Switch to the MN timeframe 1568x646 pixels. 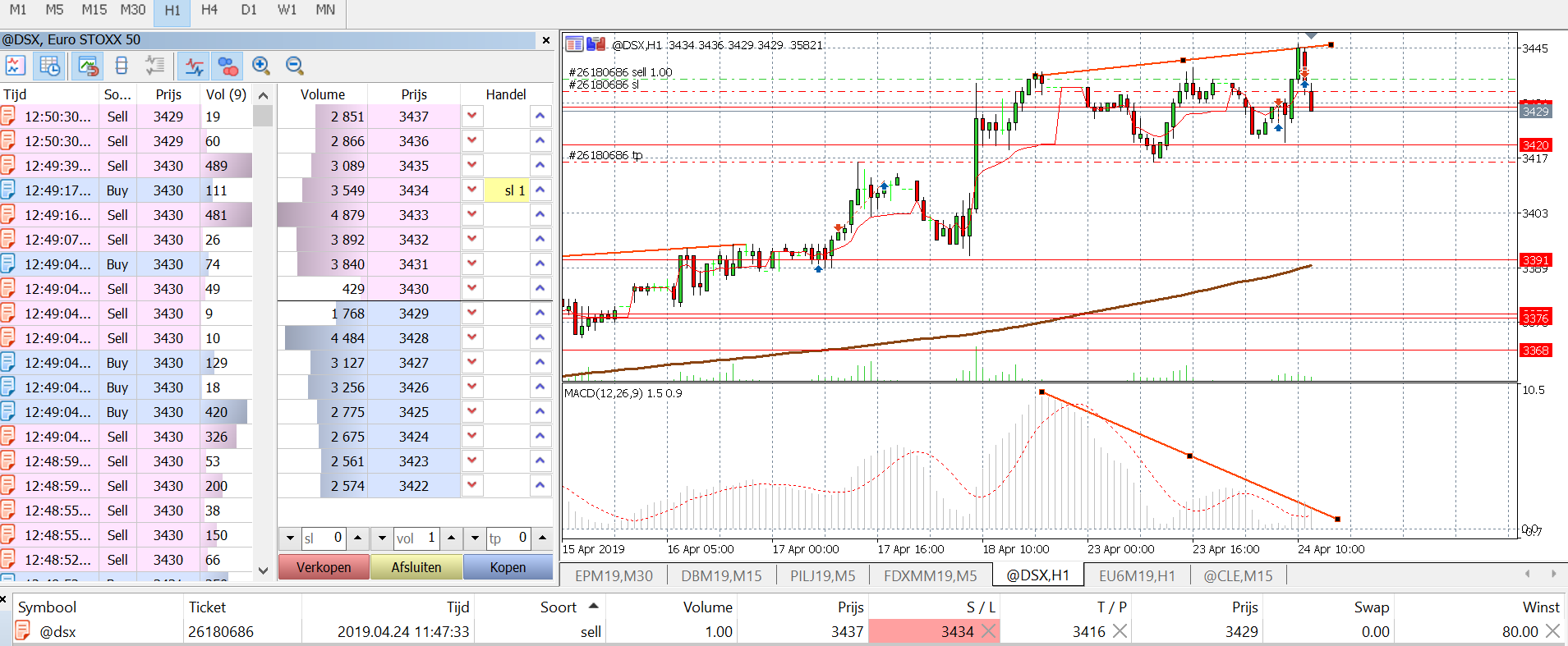click(x=325, y=10)
